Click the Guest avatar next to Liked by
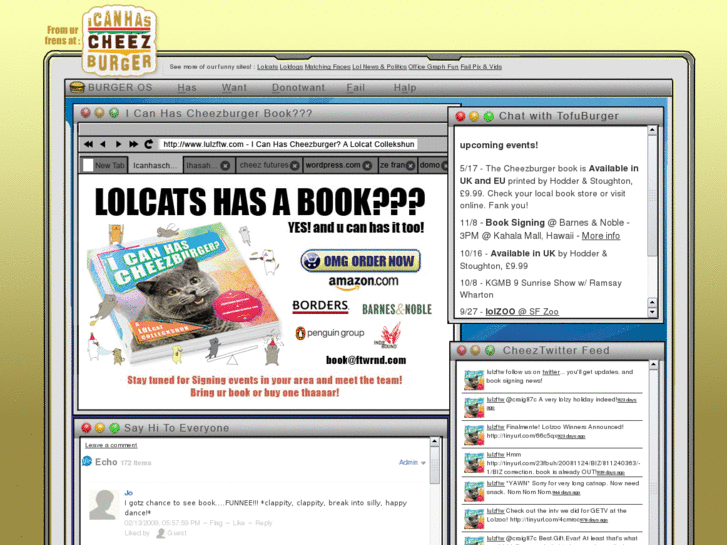727x545 pixels. point(161,533)
